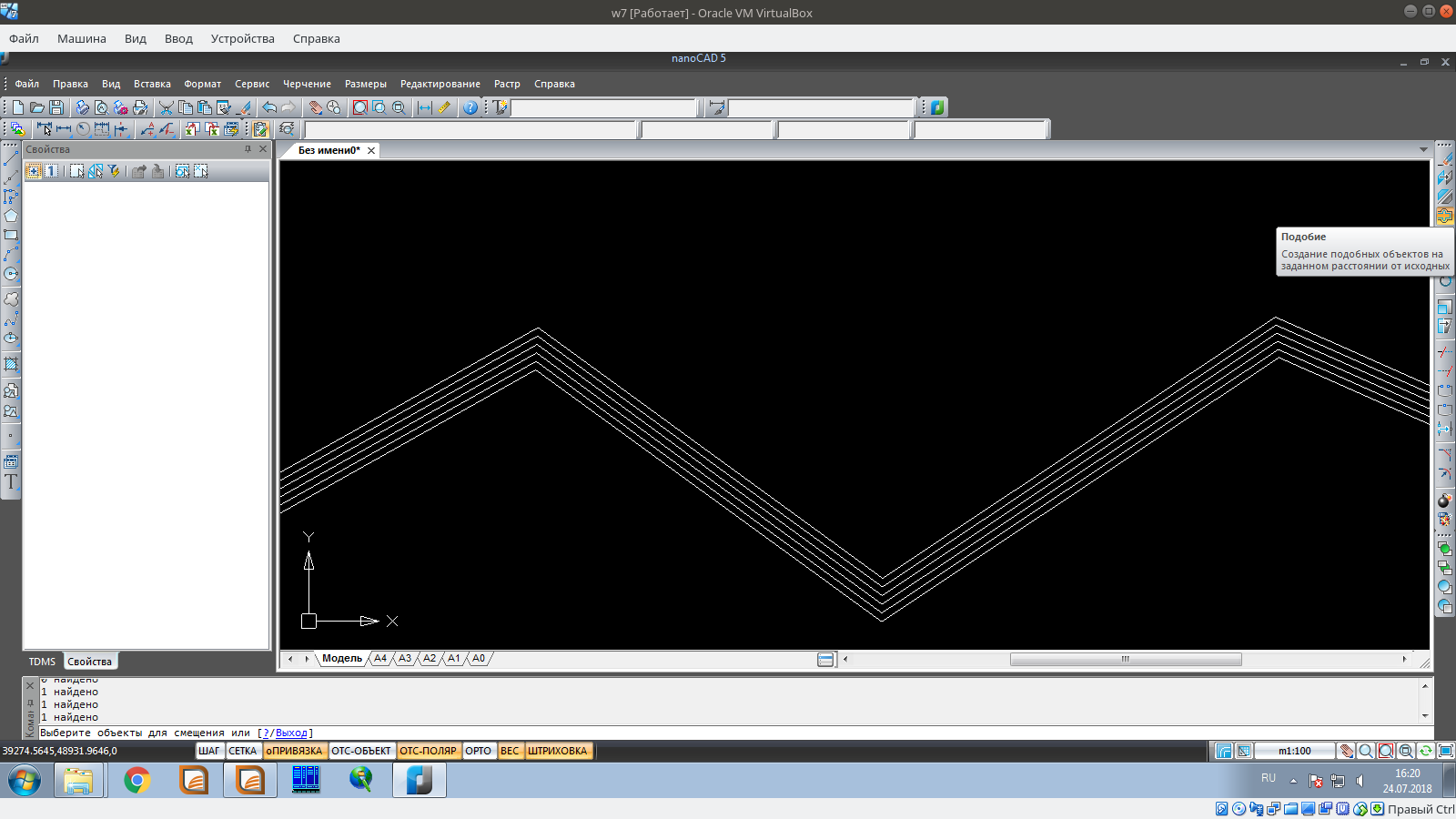Viewport: 1456px width, 819px height.
Task: Click the Выход link in command line
Action: pos(293,732)
